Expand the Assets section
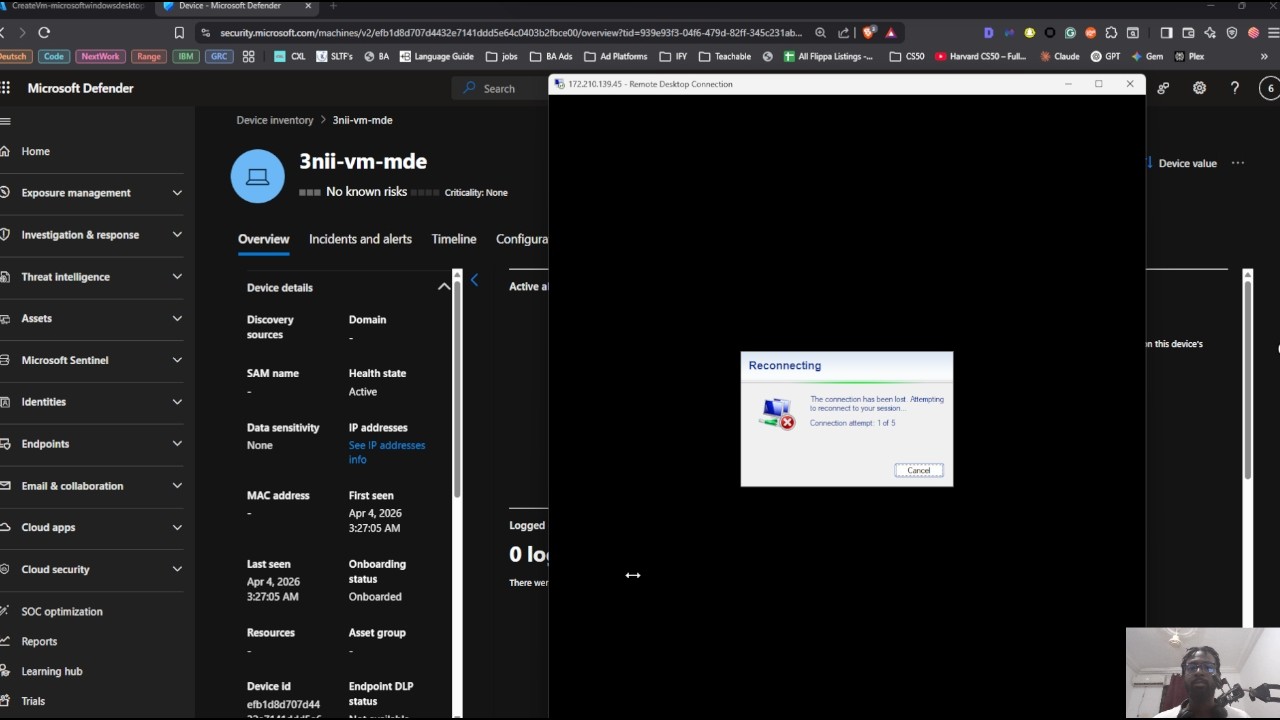1280x720 pixels. [x=177, y=318]
